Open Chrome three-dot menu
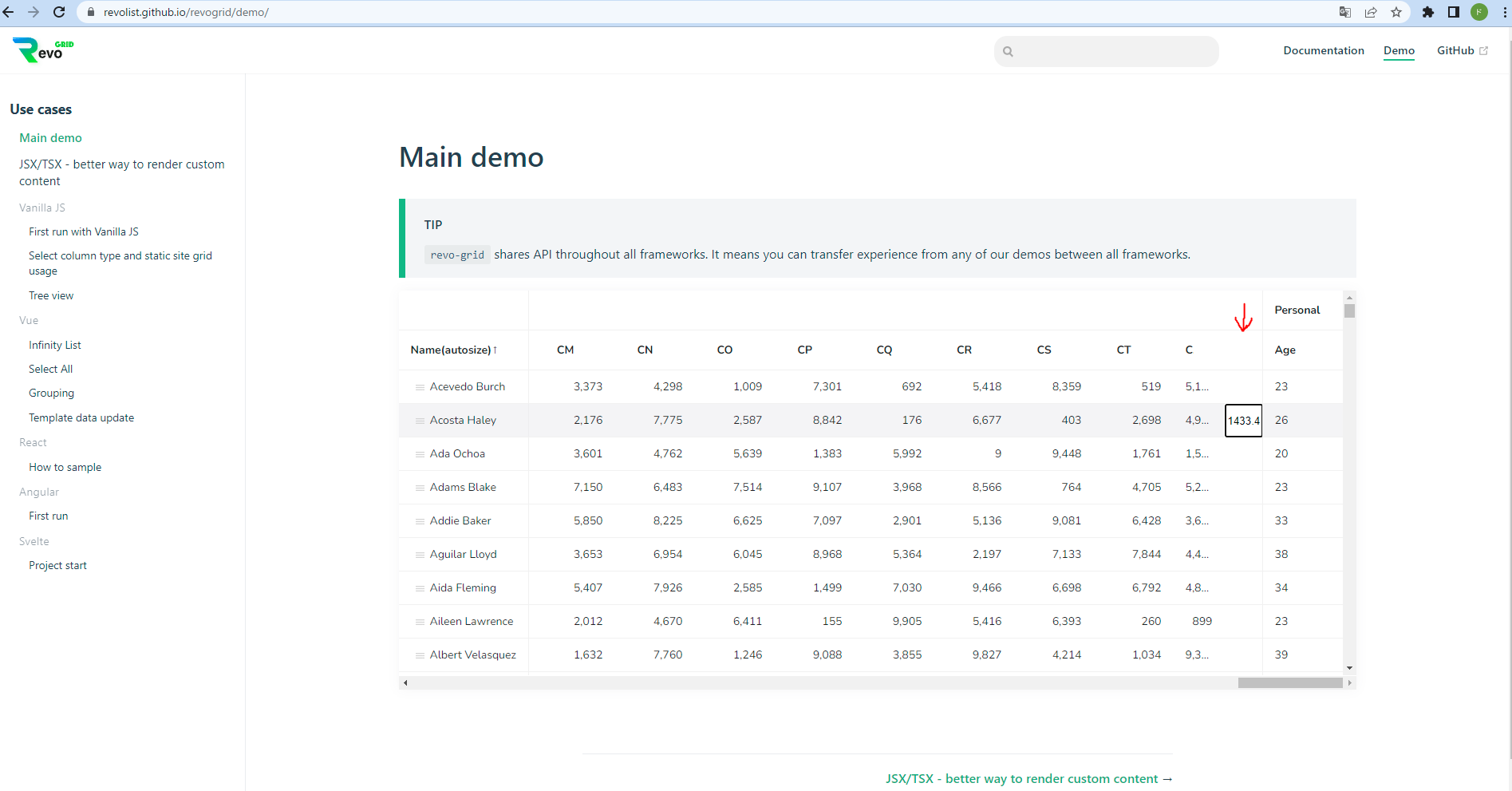The width and height of the screenshot is (1512, 791). tap(1503, 12)
